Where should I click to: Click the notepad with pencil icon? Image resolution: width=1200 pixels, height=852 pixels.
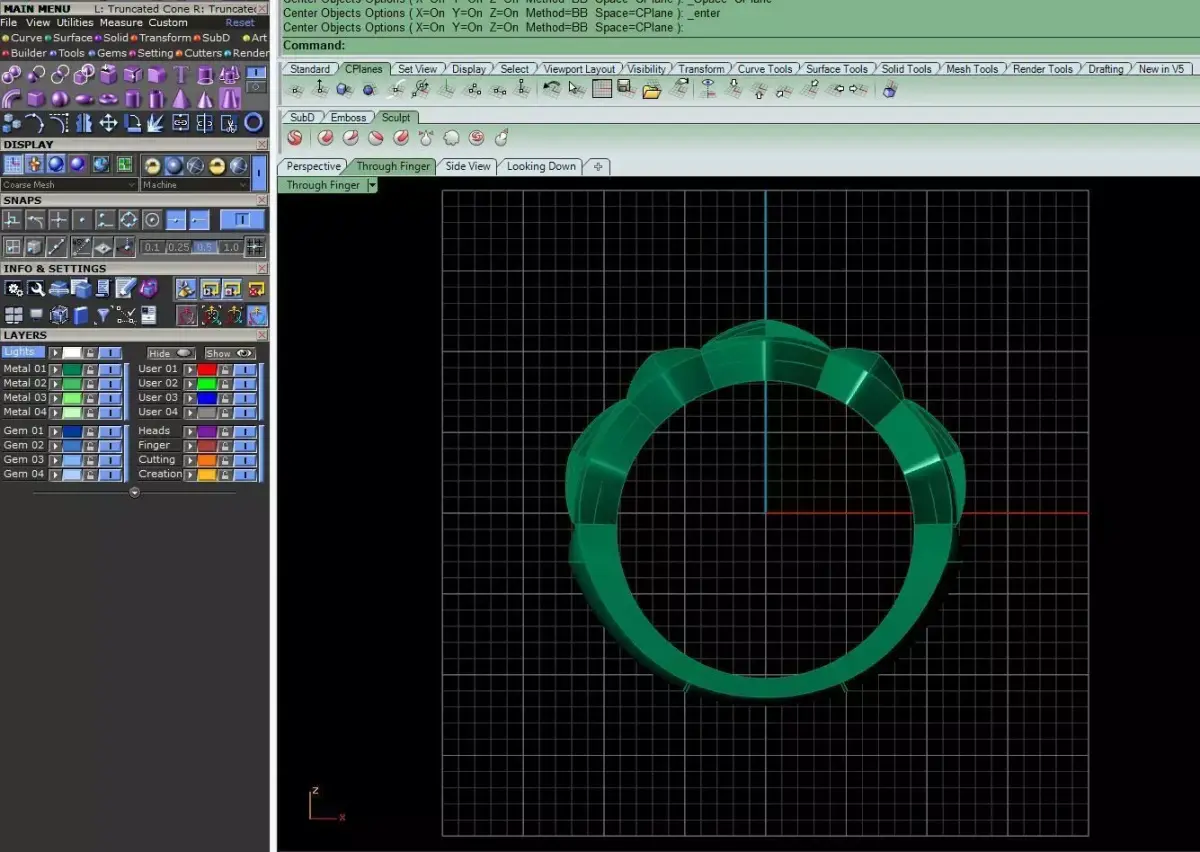(125, 288)
